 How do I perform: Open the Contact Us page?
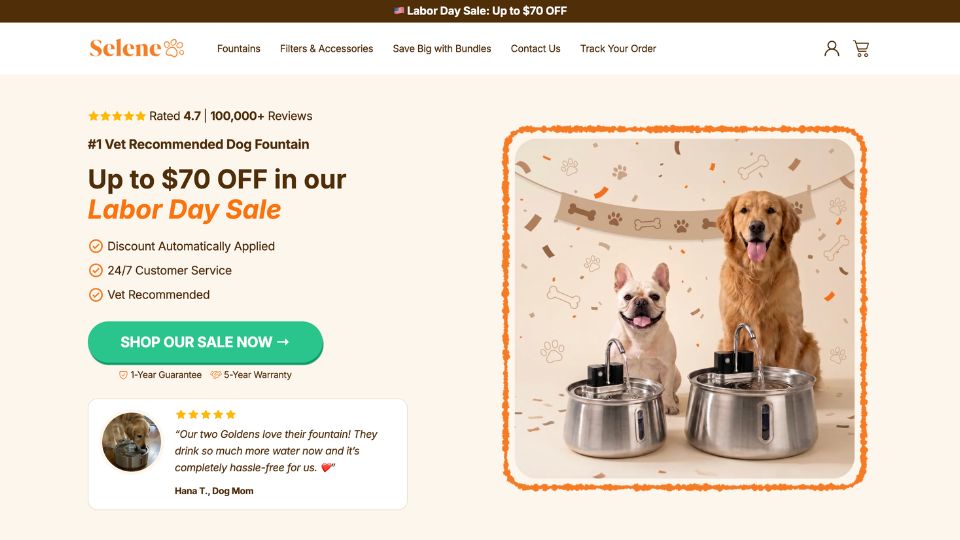pos(536,48)
